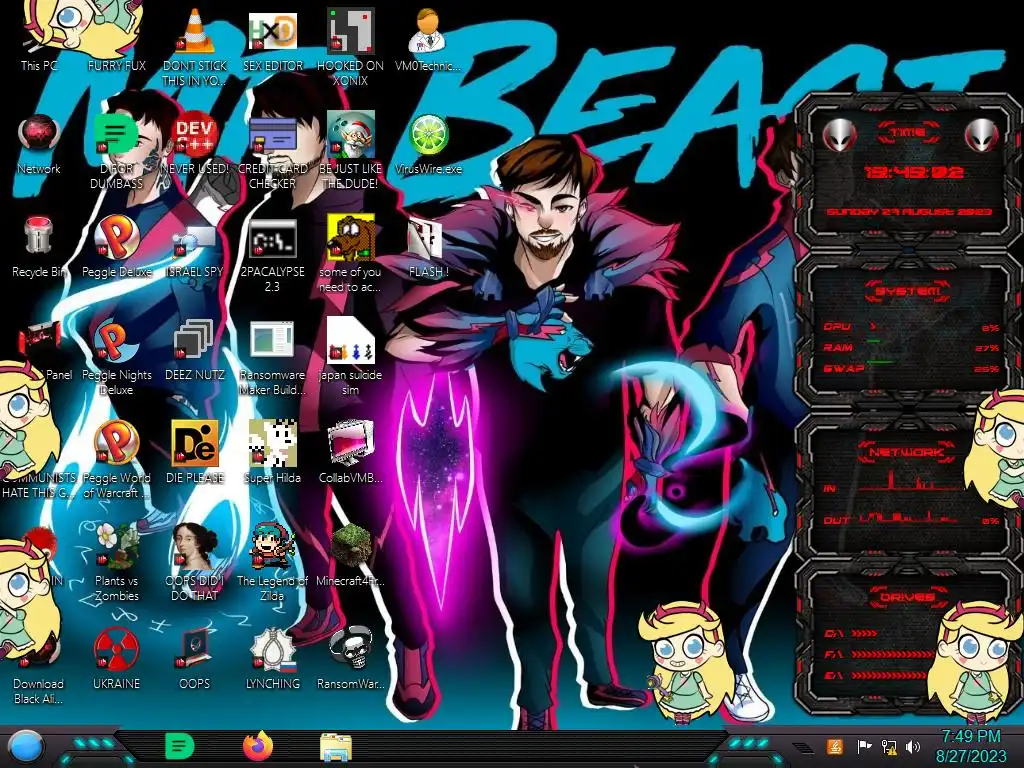Open the HOOKED ON XONIX shortcut
This screenshot has width=1024, height=768.
point(350,46)
